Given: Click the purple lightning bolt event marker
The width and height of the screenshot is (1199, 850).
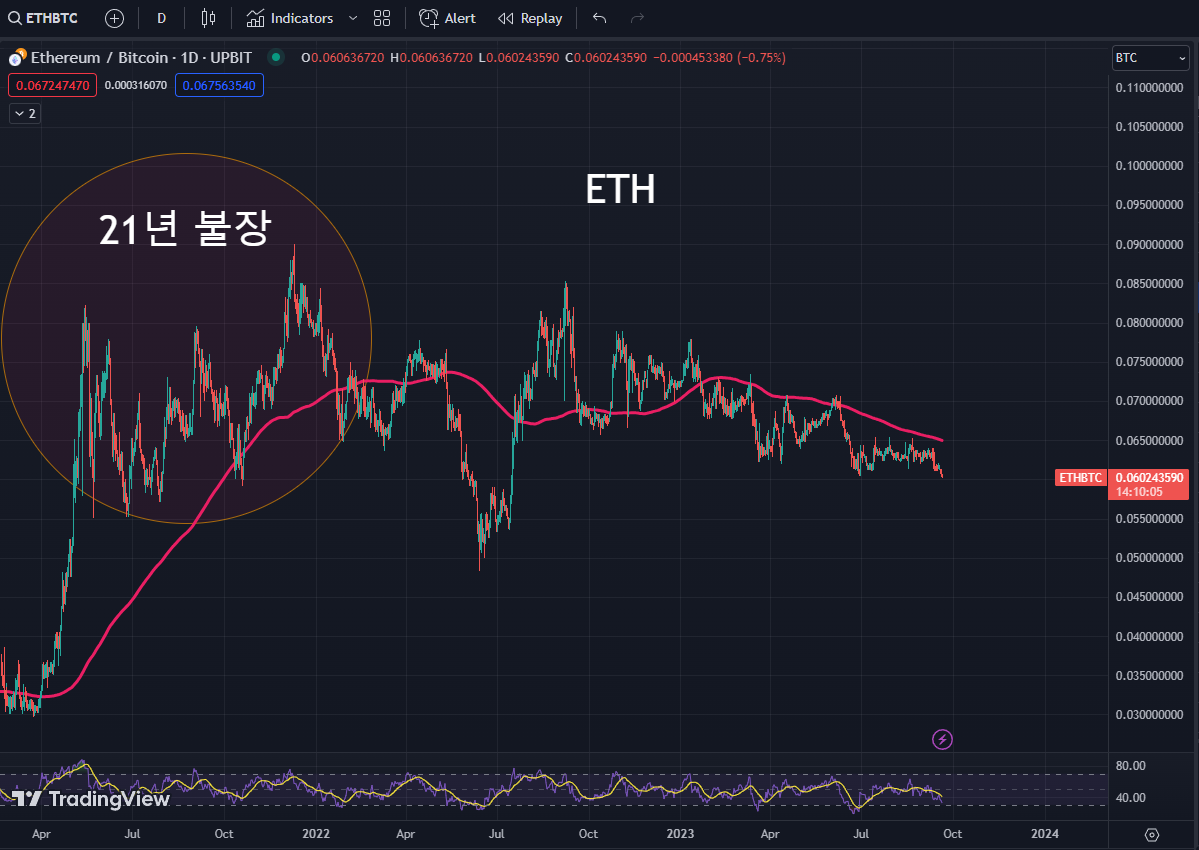Looking at the screenshot, I should [942, 739].
